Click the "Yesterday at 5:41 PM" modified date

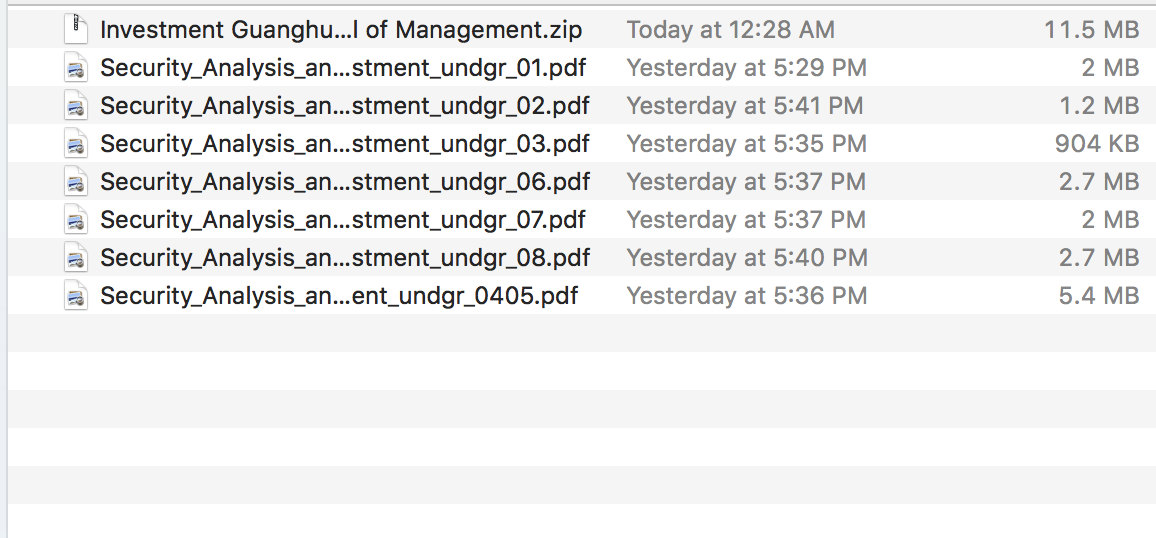746,106
